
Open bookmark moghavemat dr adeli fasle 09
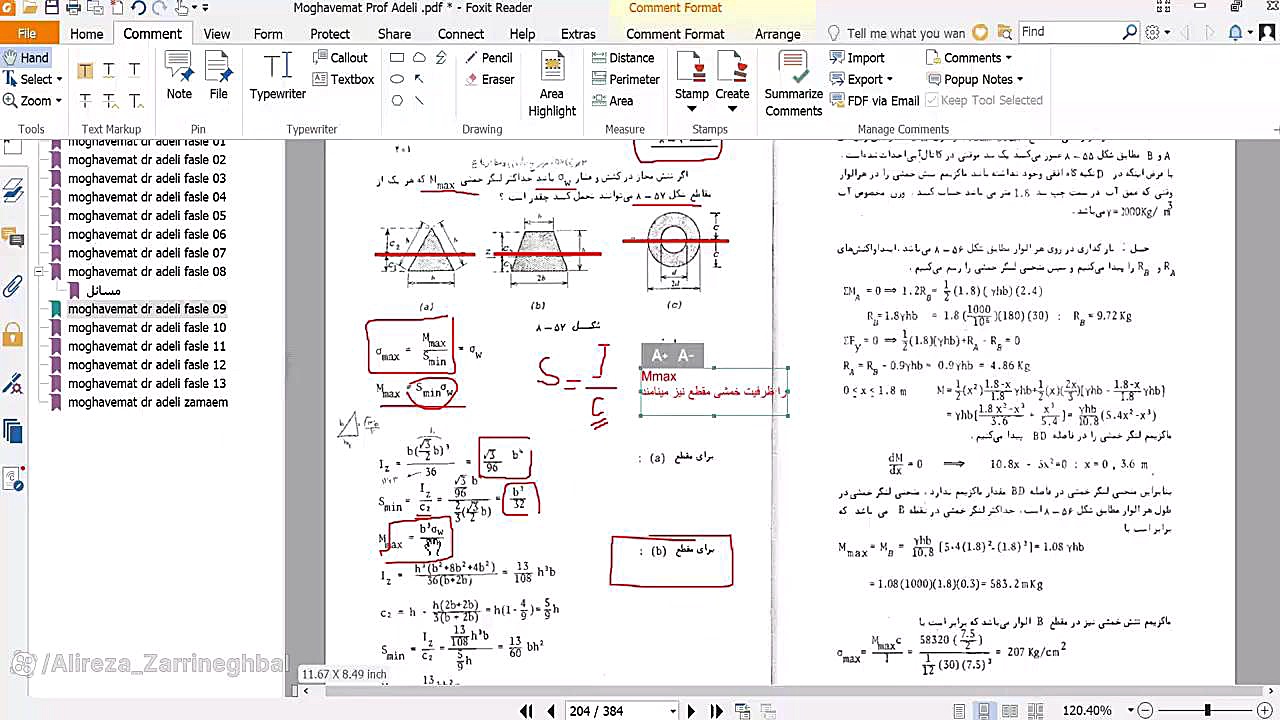pos(147,309)
